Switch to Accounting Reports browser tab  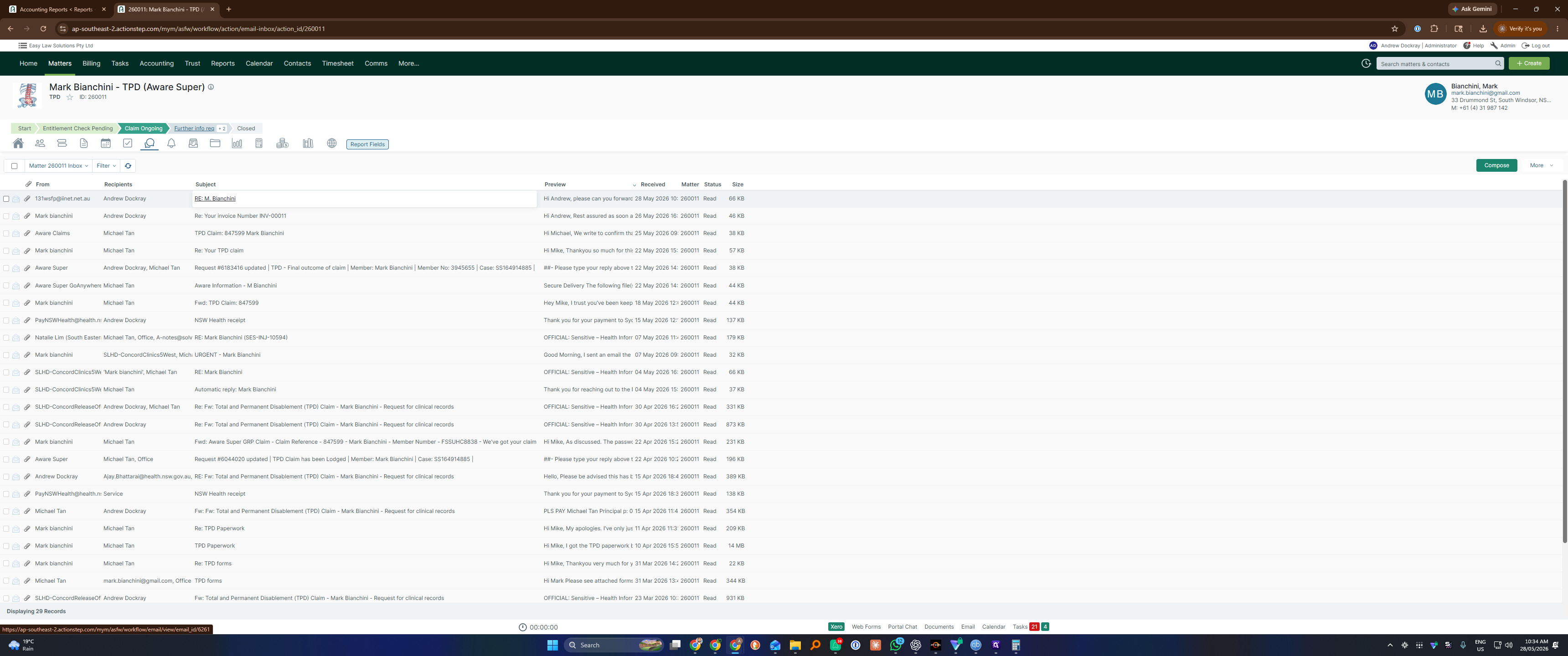coord(57,9)
